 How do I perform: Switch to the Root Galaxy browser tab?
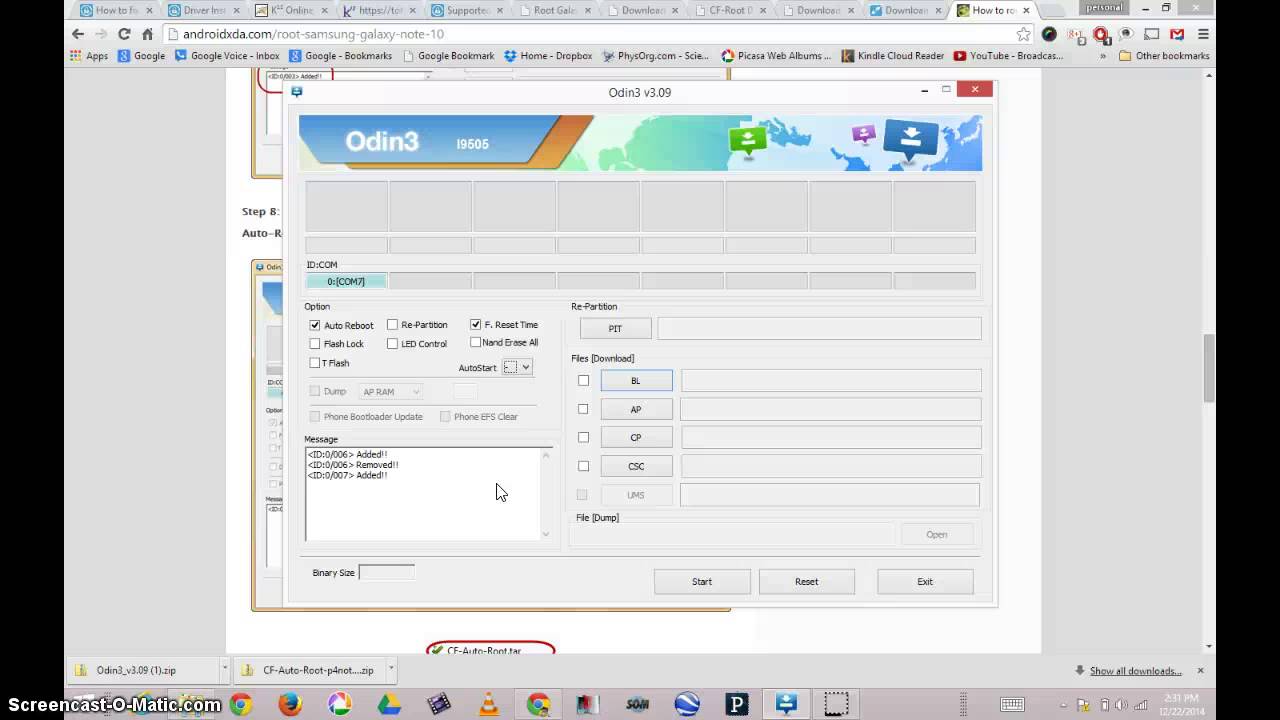click(553, 10)
